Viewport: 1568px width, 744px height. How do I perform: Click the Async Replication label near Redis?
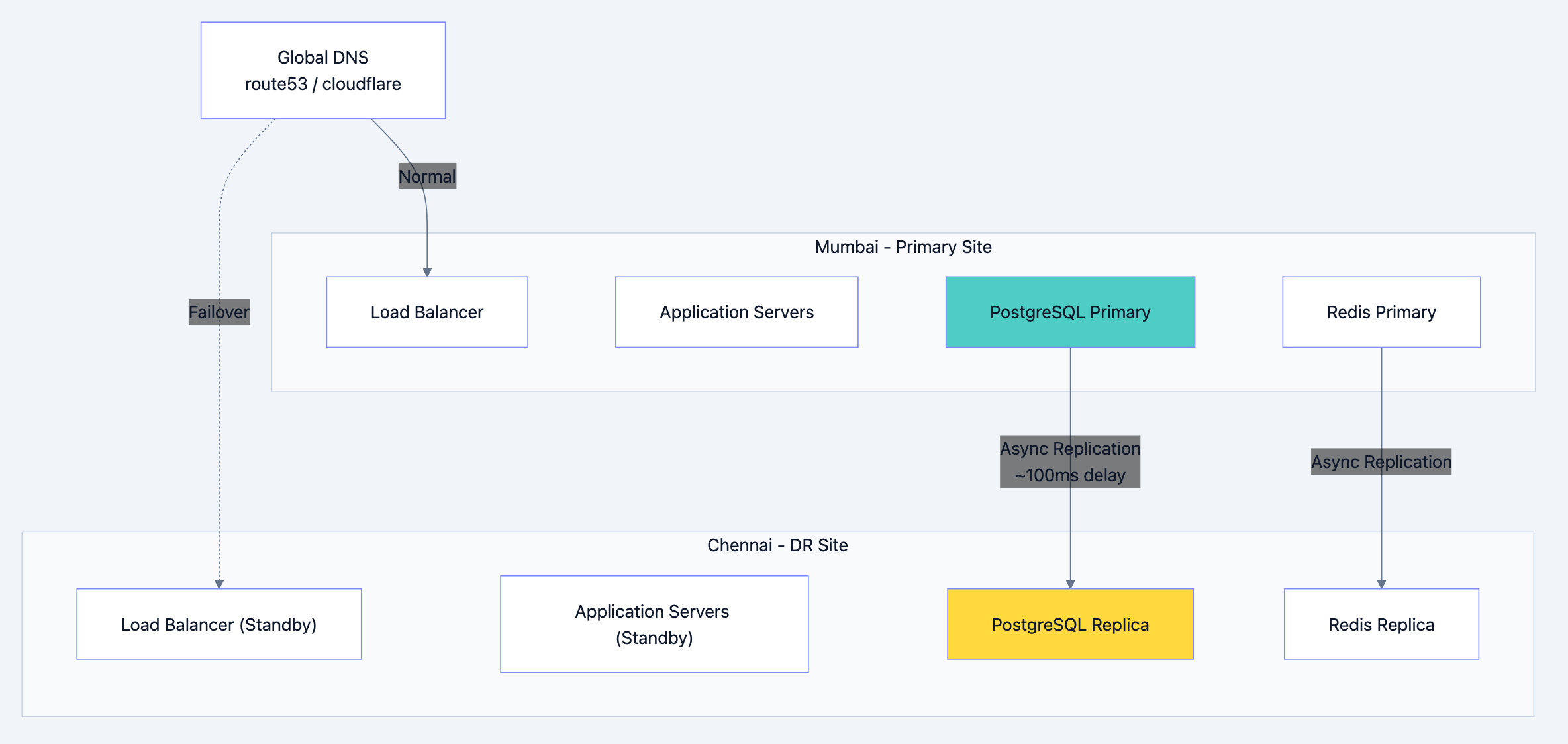[x=1380, y=461]
